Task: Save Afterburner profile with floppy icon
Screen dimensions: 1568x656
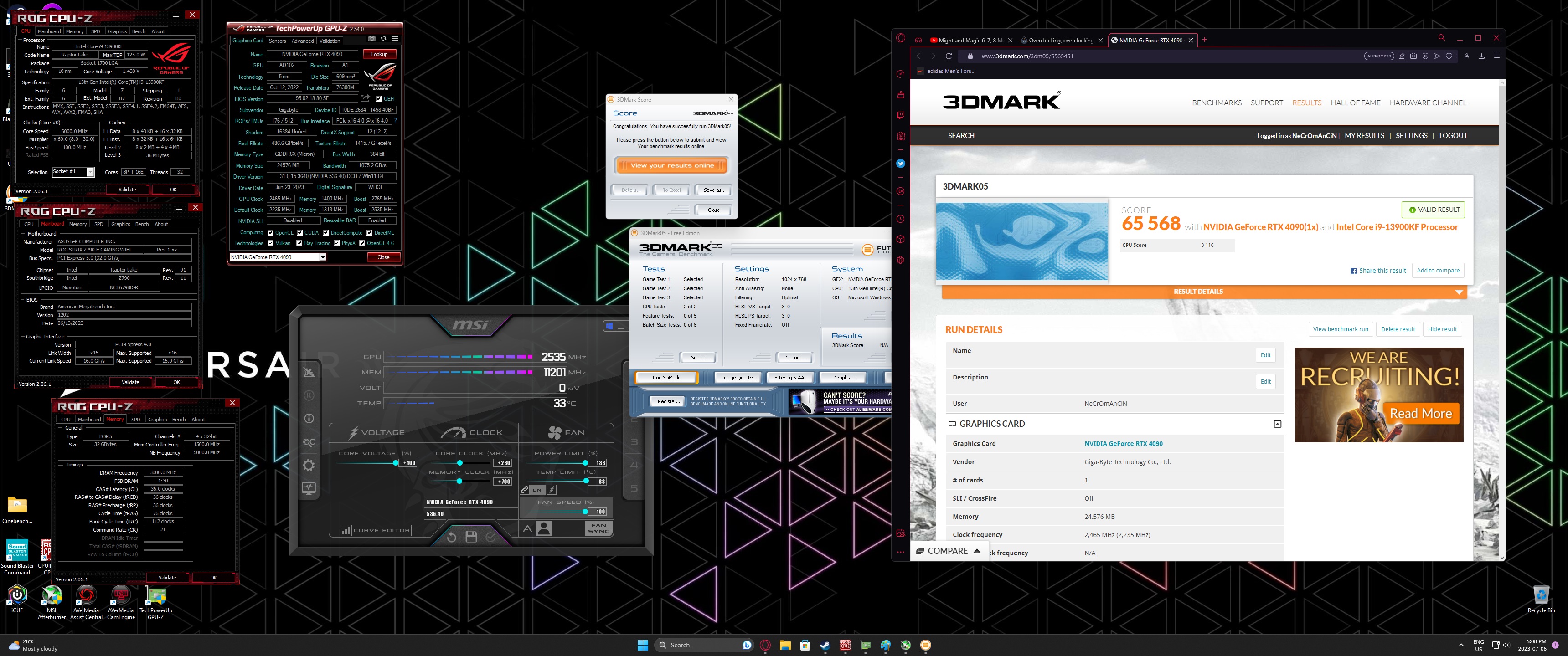Action: (471, 537)
